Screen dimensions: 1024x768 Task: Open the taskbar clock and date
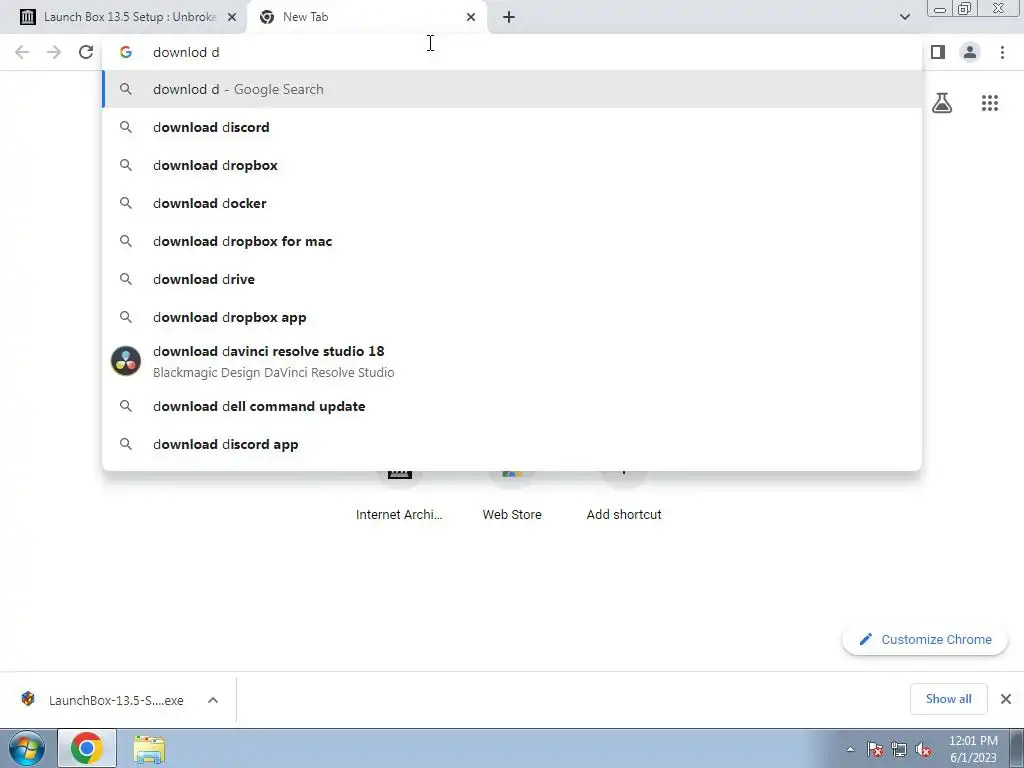click(x=973, y=749)
